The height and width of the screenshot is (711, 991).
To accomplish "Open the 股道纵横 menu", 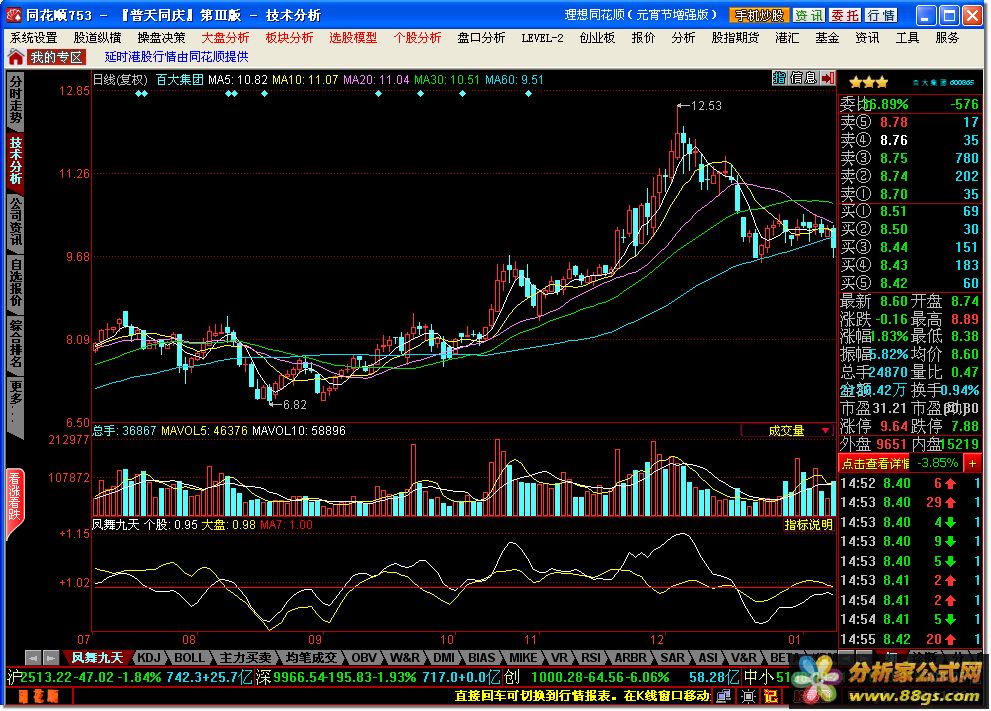I will pyautogui.click(x=97, y=38).
